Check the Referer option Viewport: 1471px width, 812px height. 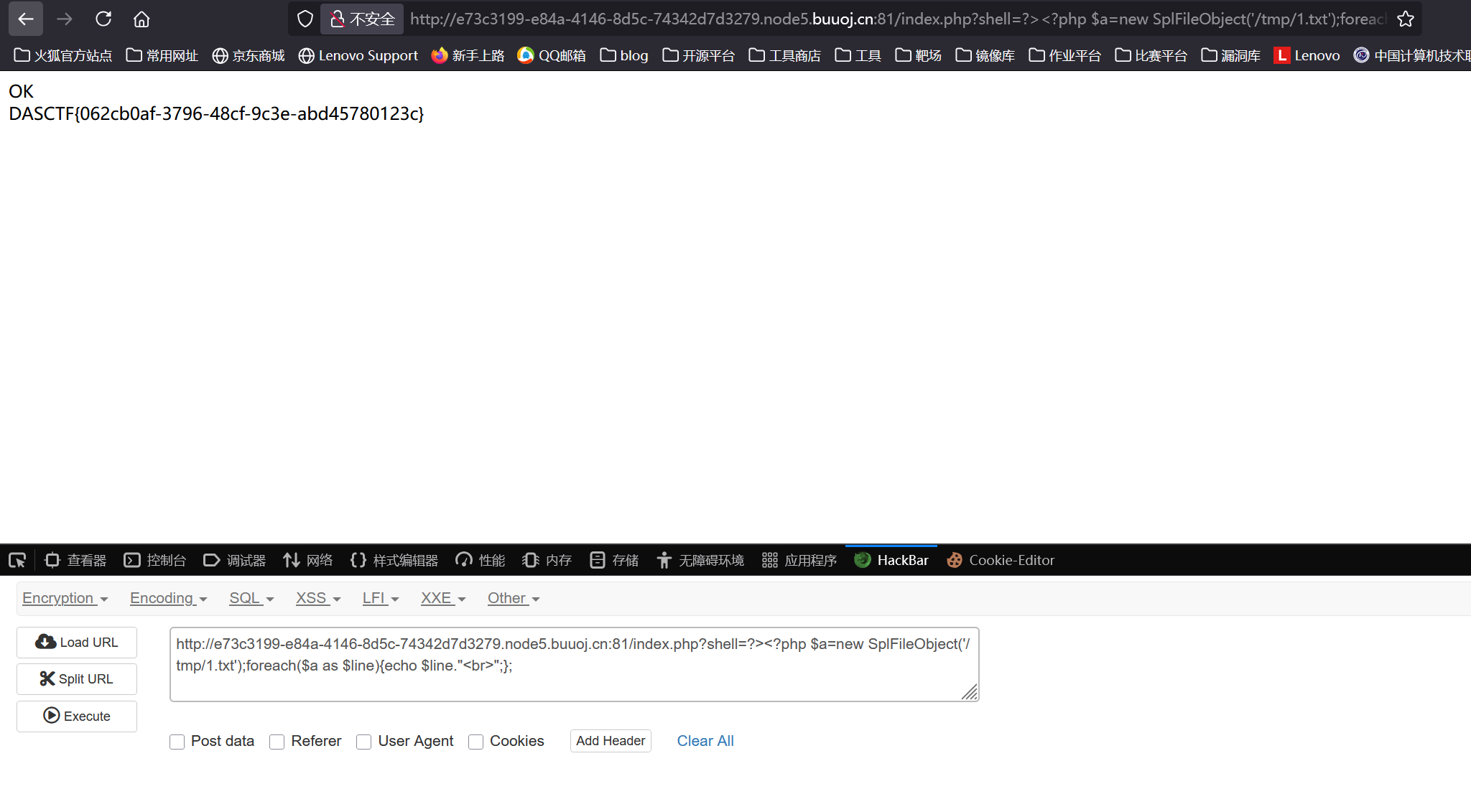tap(277, 742)
